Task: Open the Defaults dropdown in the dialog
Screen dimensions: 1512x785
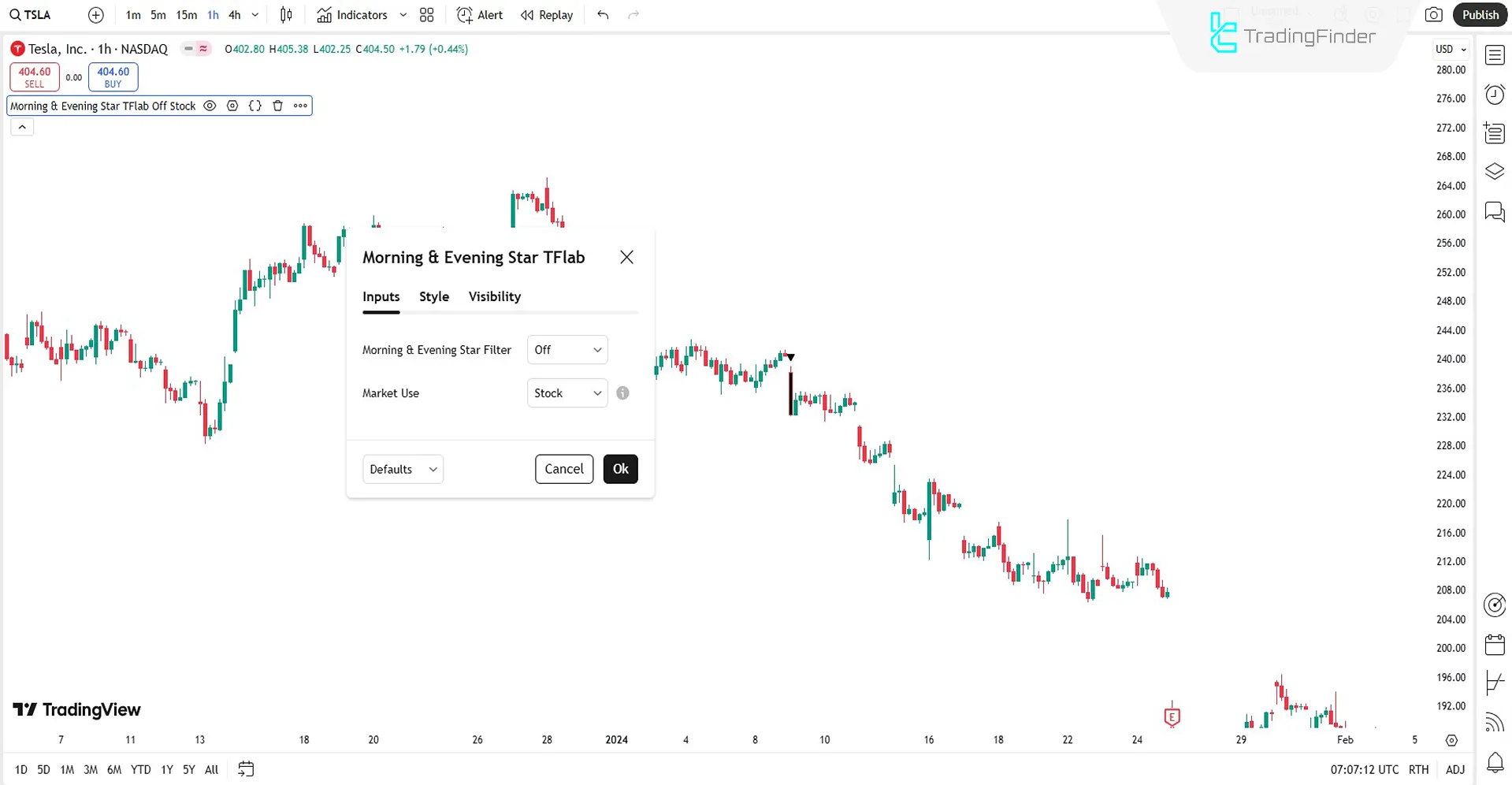Action: [402, 468]
